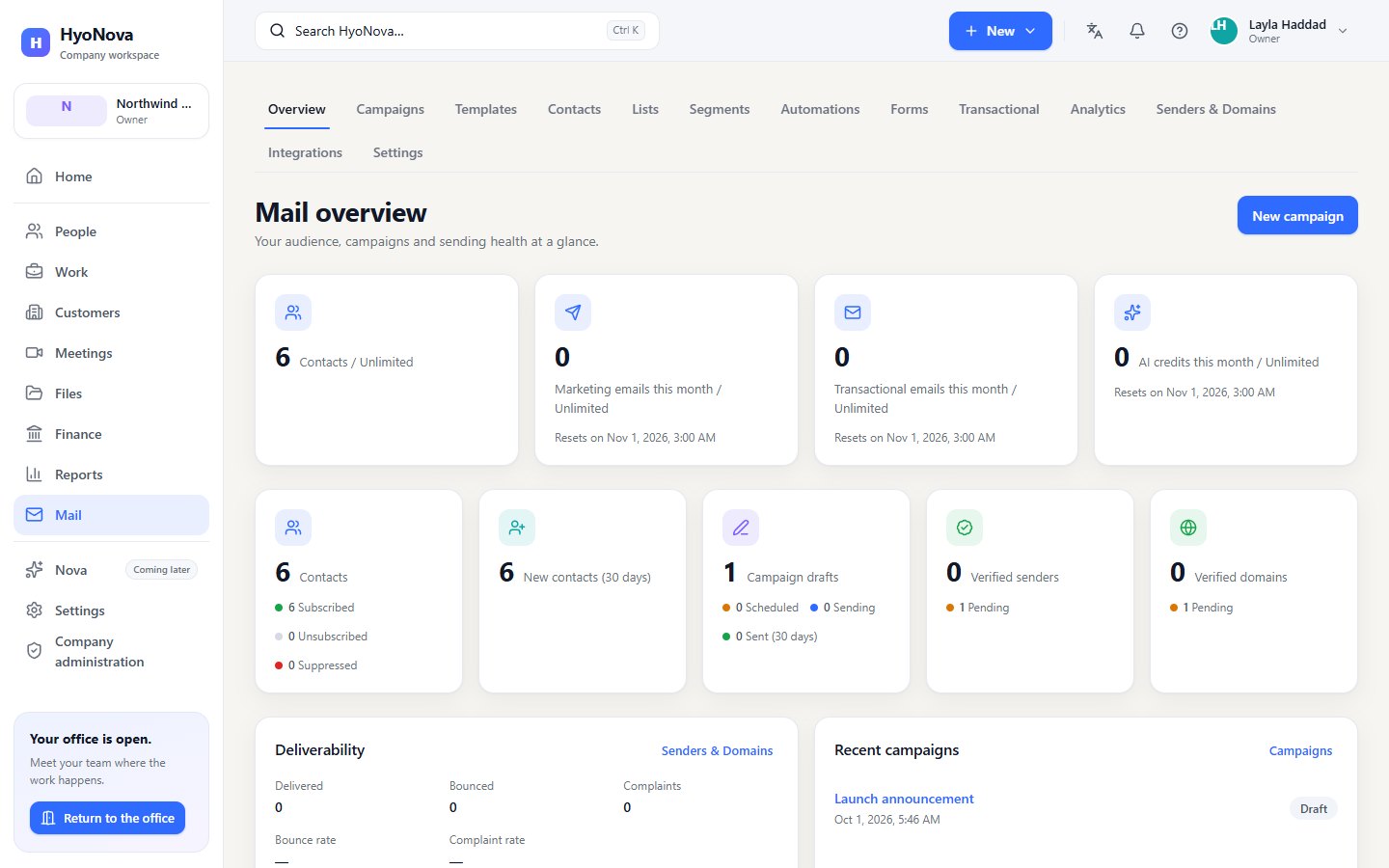1389x868 pixels.
Task: Click the Finance bank icon
Action: pyautogui.click(x=34, y=434)
